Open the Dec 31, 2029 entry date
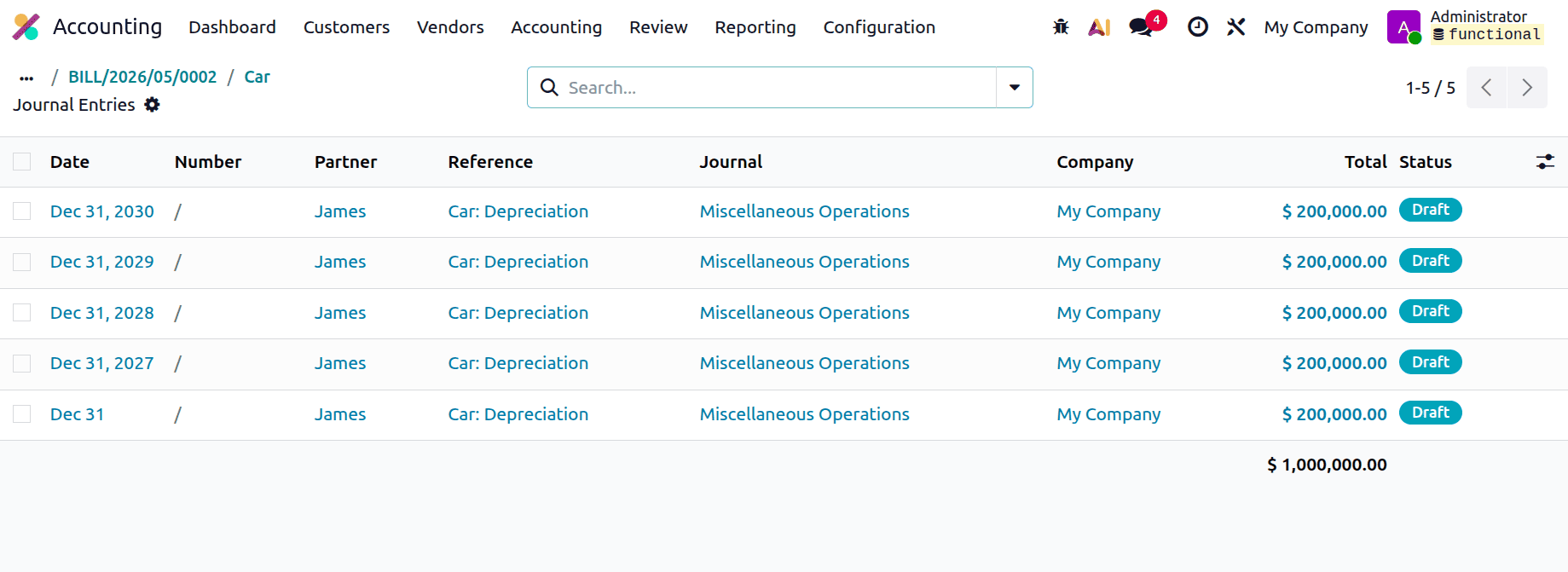 tap(102, 262)
